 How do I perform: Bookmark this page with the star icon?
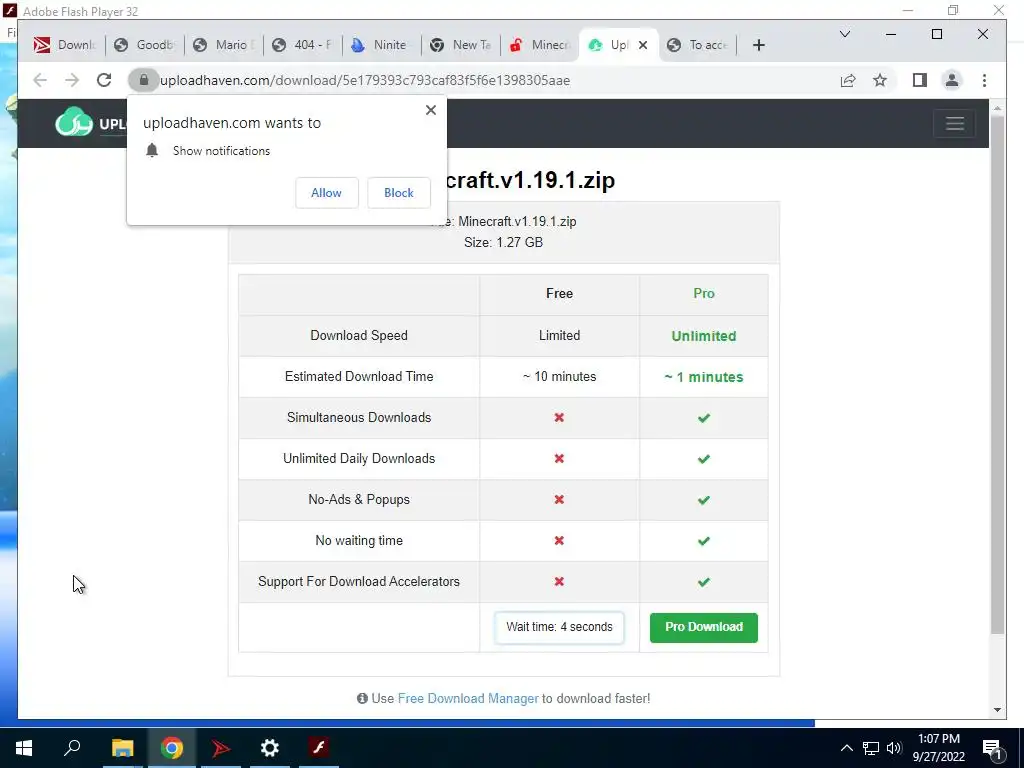click(880, 80)
